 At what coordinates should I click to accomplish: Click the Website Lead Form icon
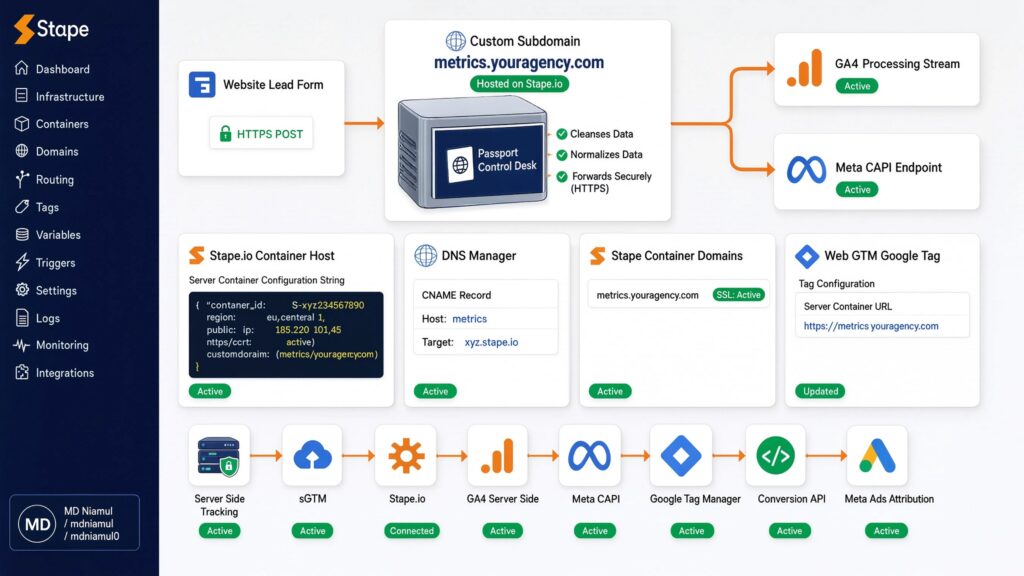tap(202, 85)
